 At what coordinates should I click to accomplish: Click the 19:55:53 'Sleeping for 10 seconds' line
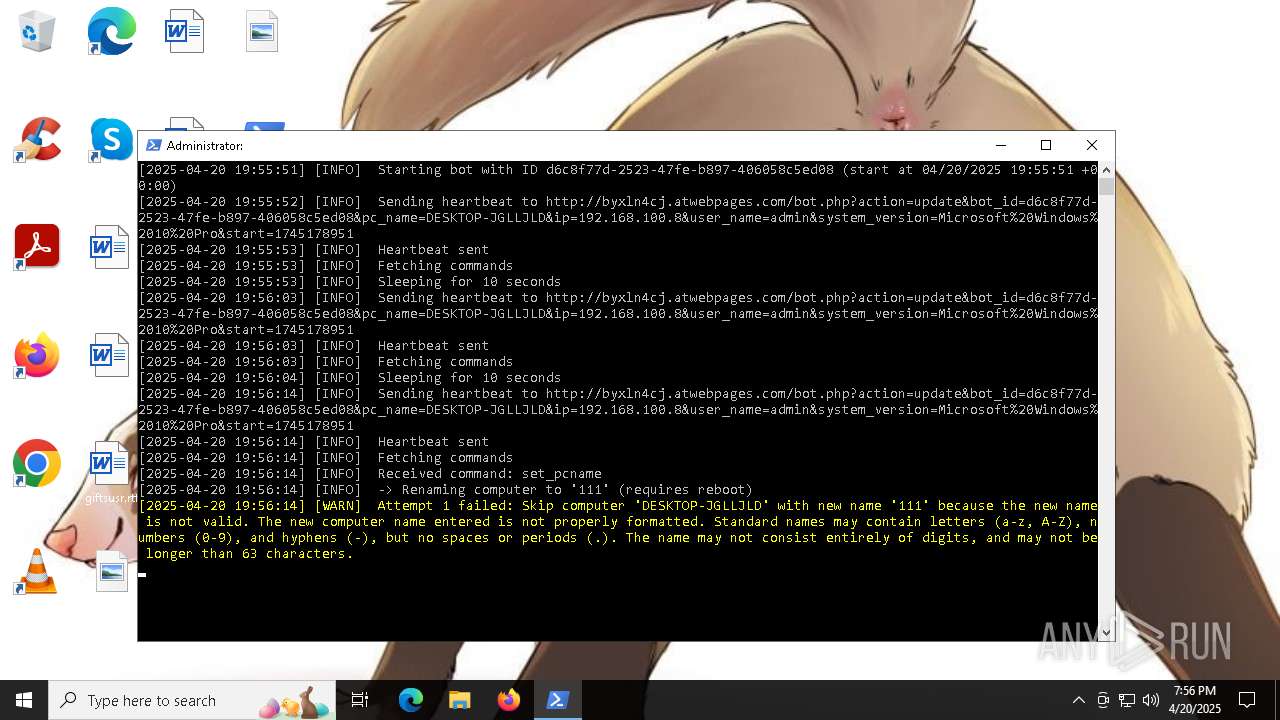[350, 282]
